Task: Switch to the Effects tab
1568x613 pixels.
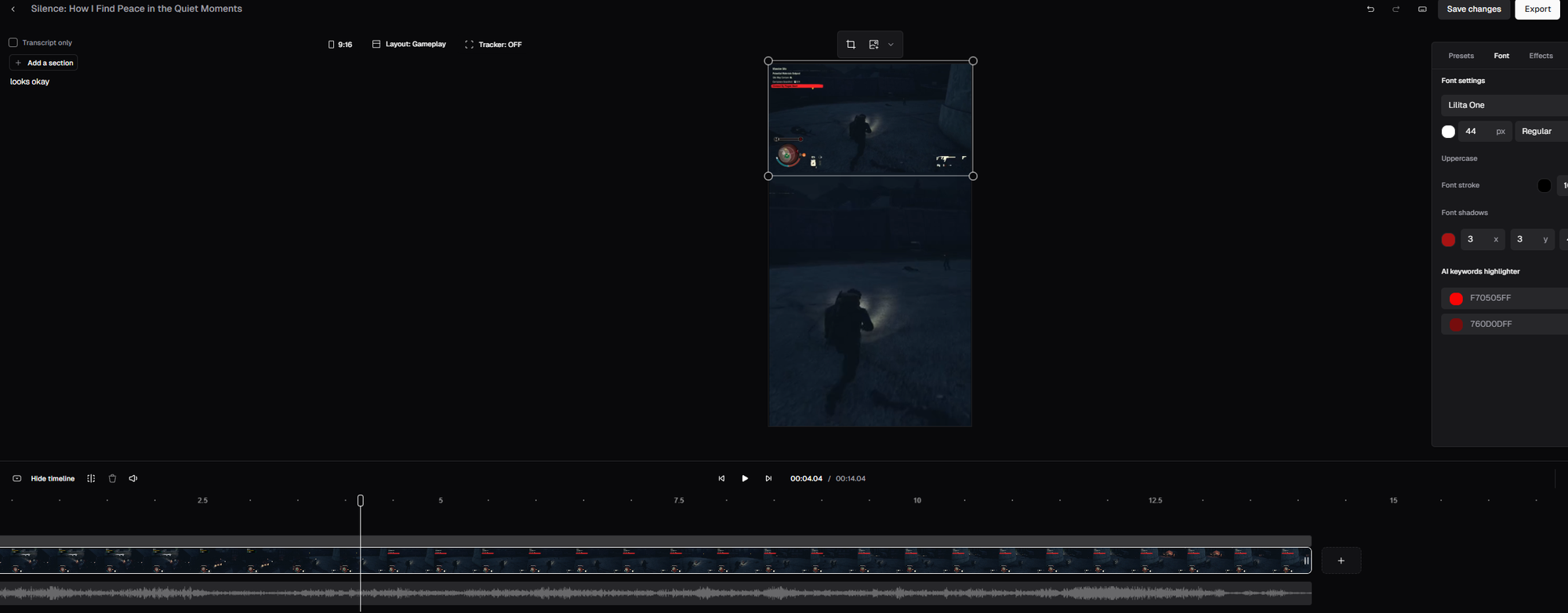Action: [1541, 56]
